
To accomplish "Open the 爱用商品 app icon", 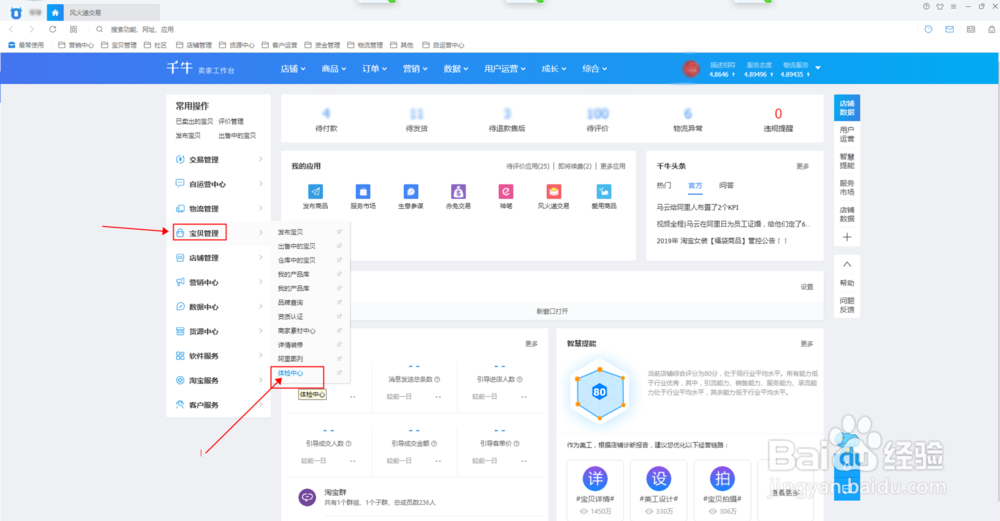I will [x=603, y=191].
